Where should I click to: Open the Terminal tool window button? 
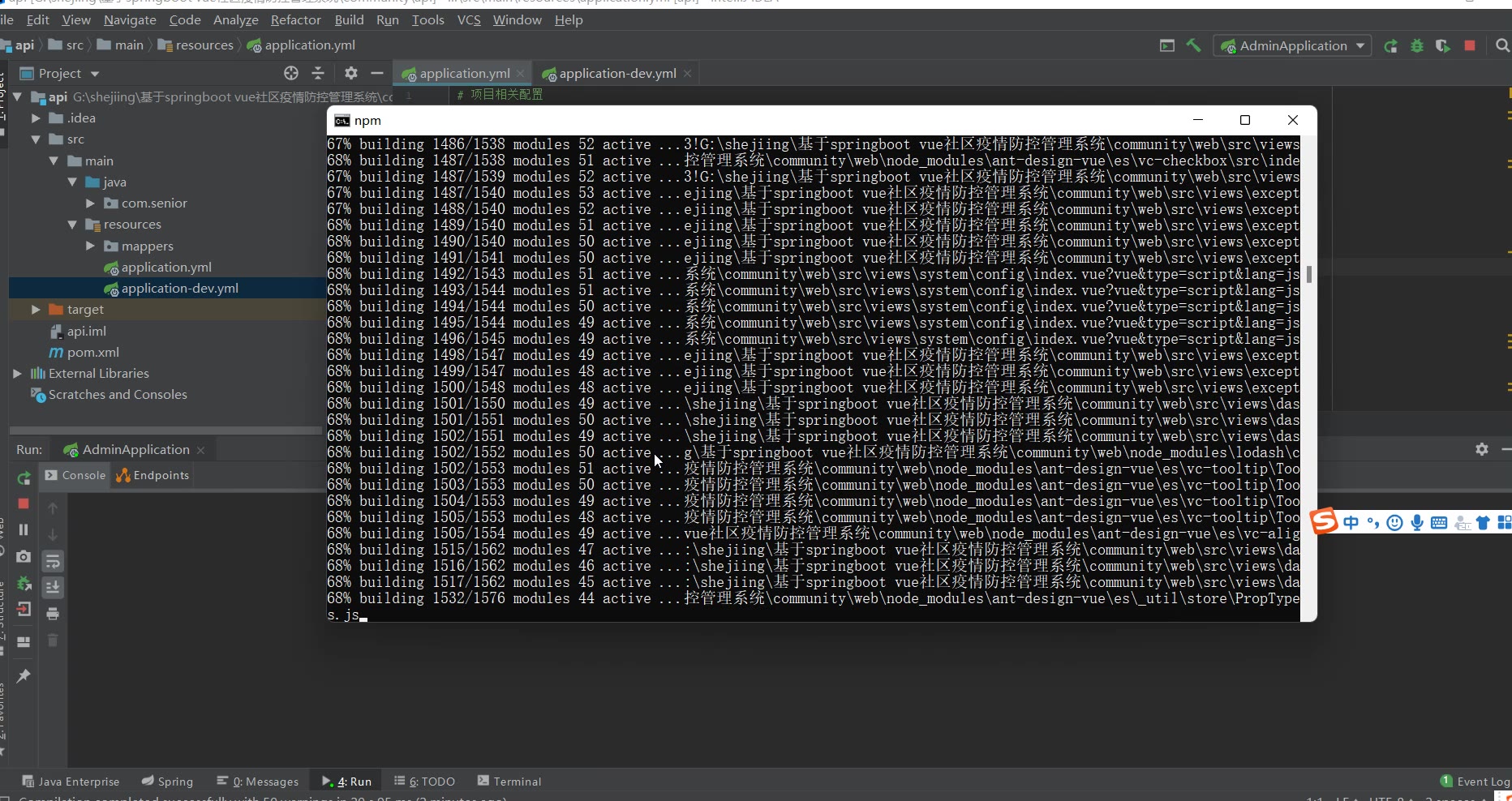(509, 782)
